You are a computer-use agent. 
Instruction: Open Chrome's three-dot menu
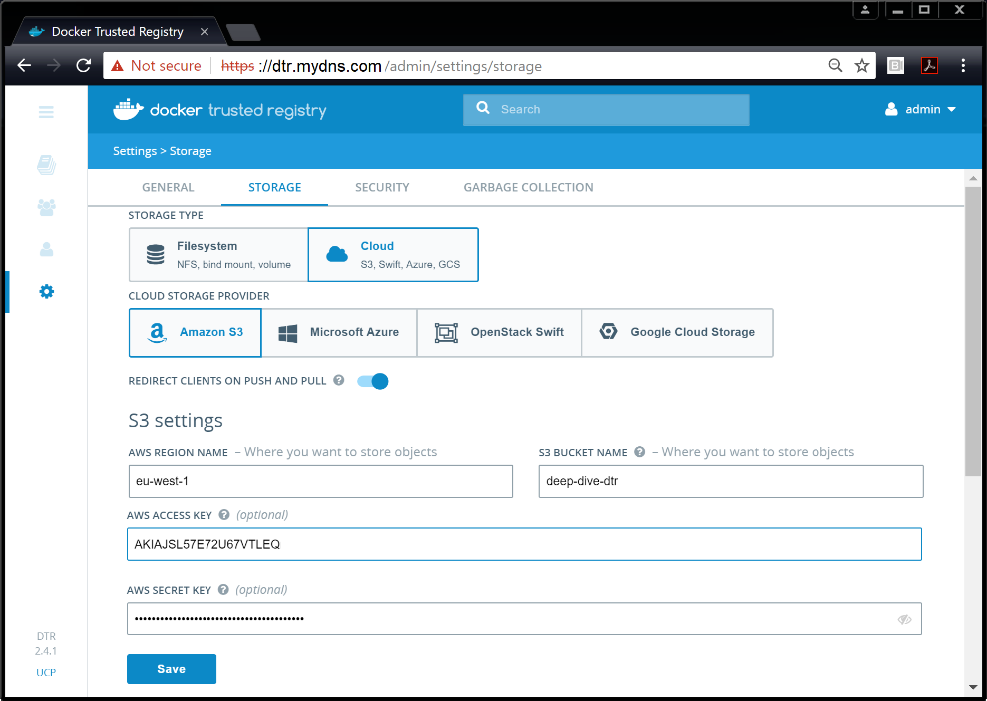[963, 66]
